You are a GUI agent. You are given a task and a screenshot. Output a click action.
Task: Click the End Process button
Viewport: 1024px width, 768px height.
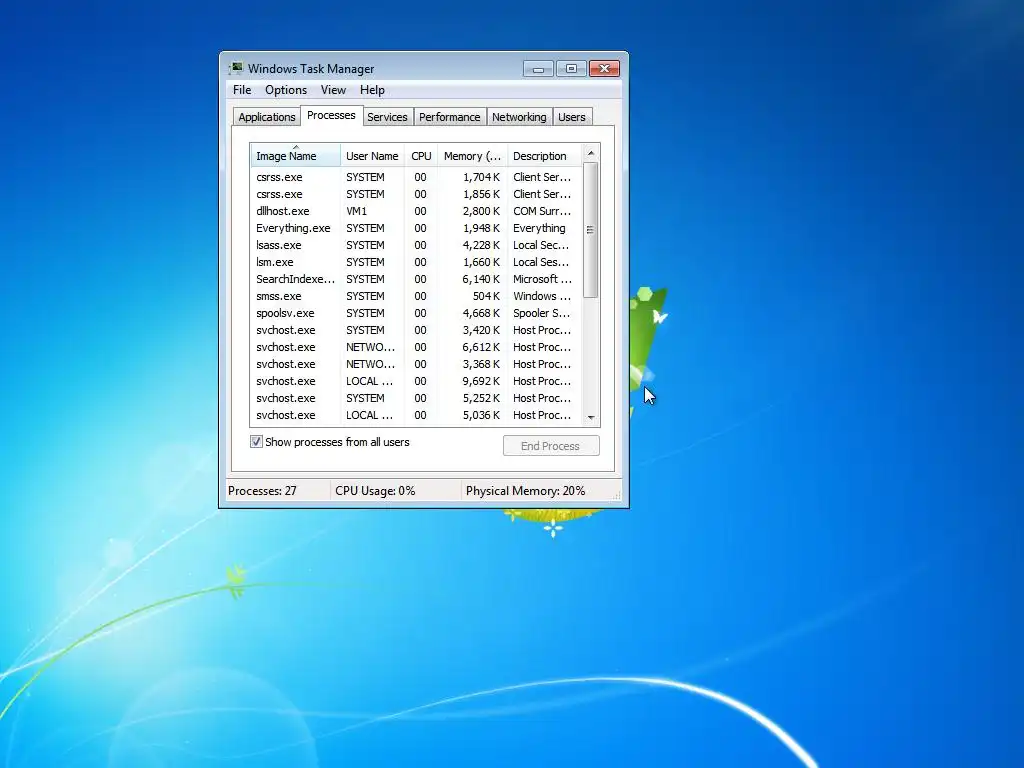point(551,446)
